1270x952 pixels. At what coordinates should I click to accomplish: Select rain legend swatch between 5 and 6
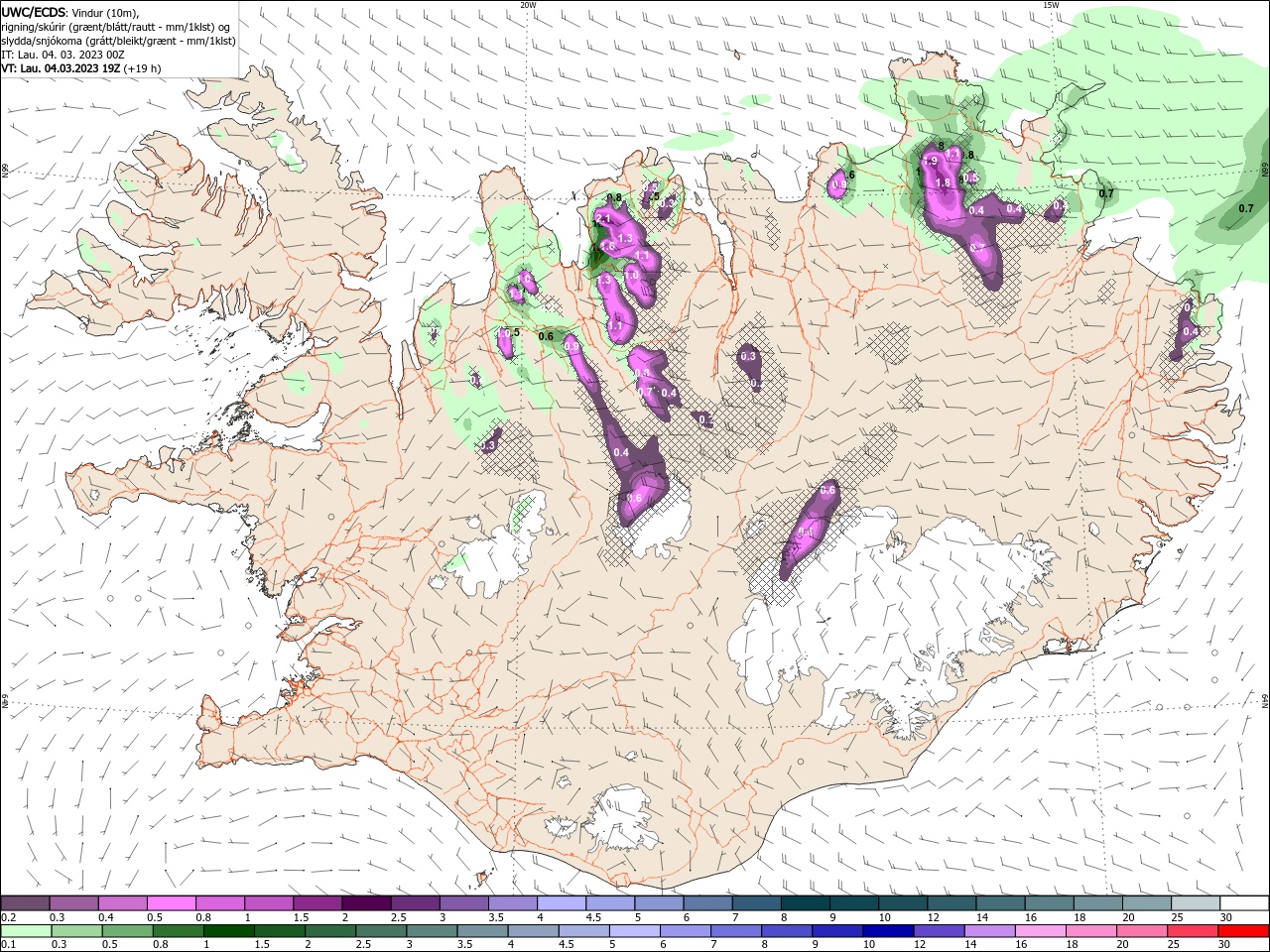[x=634, y=931]
